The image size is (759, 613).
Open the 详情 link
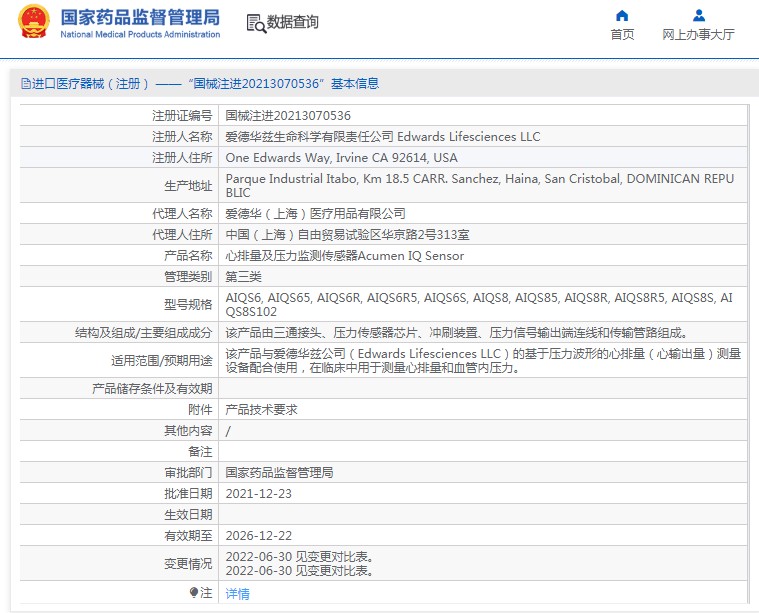click(x=237, y=594)
